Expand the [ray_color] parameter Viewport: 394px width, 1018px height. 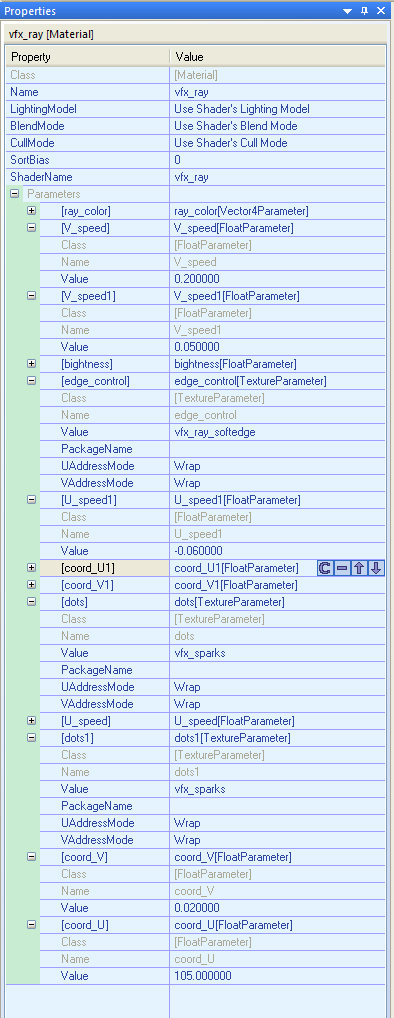pos(31,210)
